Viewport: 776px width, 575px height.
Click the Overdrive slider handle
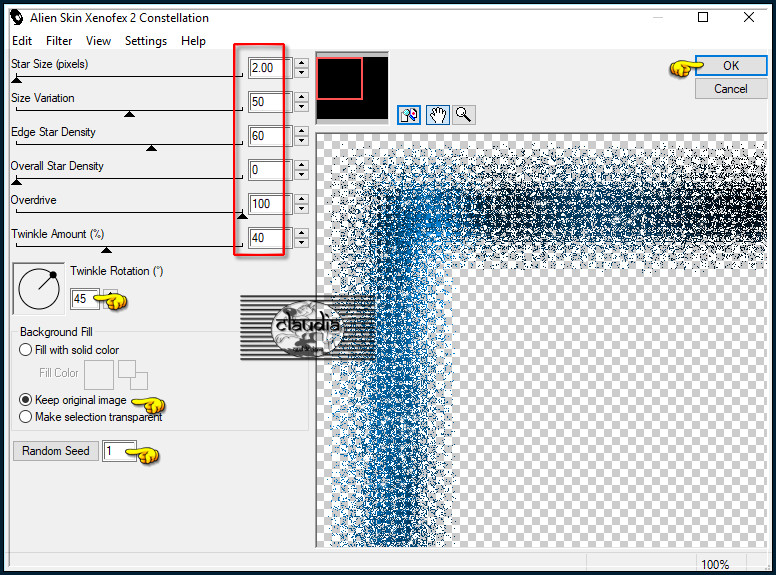click(242, 215)
